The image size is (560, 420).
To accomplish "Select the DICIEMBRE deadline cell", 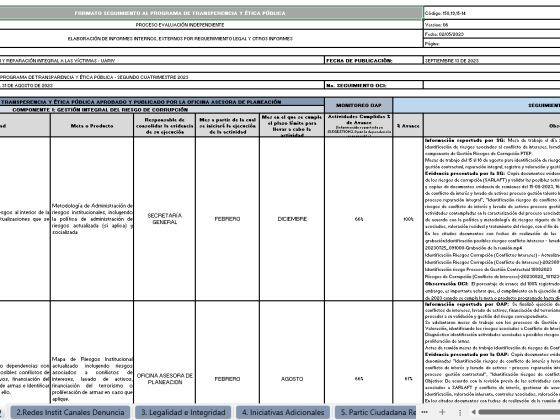I will (292, 219).
